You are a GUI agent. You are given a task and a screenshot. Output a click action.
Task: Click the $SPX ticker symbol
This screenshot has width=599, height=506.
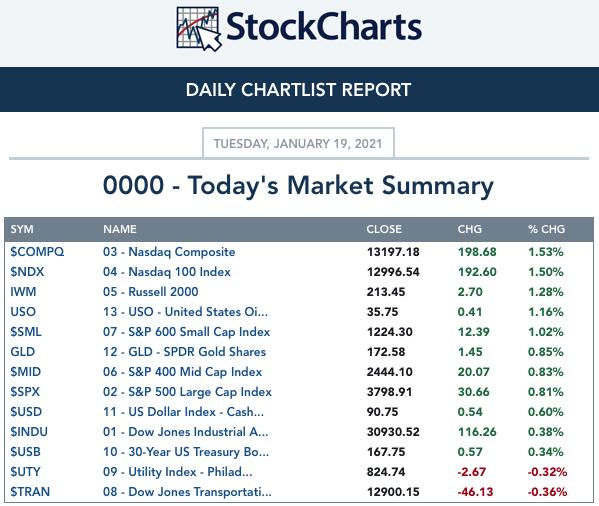click(x=25, y=392)
